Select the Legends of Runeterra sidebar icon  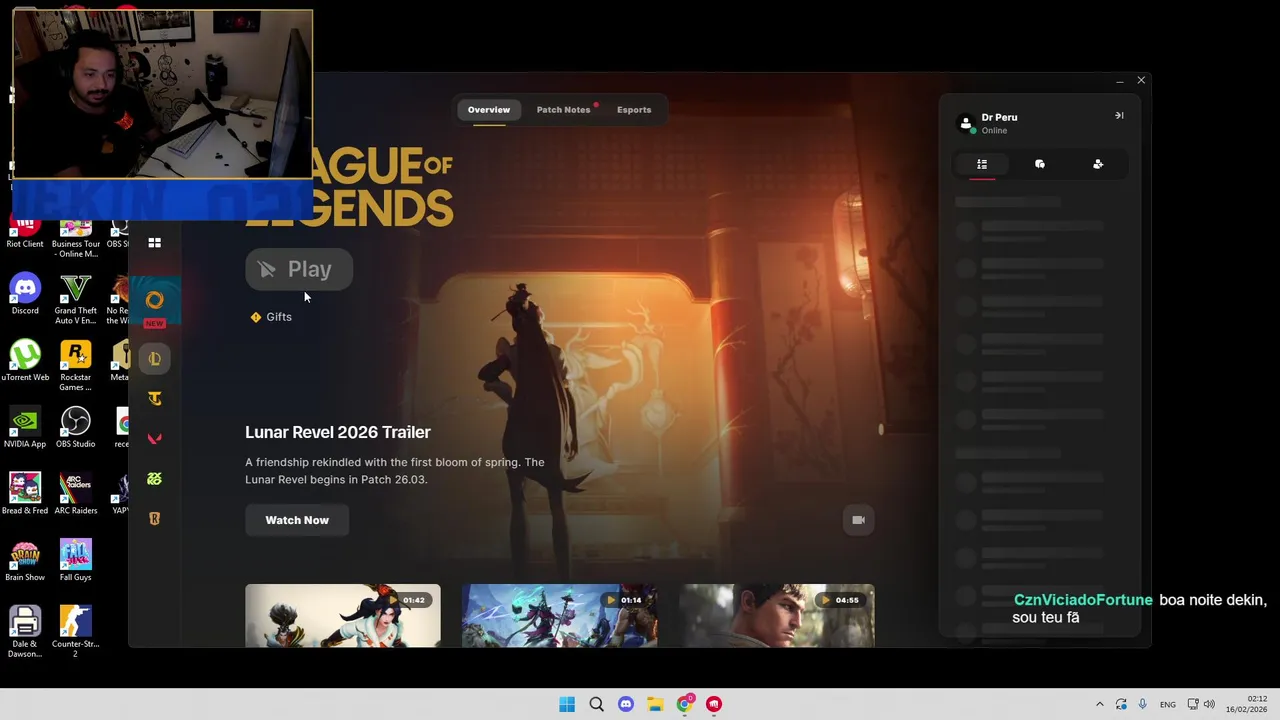pyautogui.click(x=154, y=519)
